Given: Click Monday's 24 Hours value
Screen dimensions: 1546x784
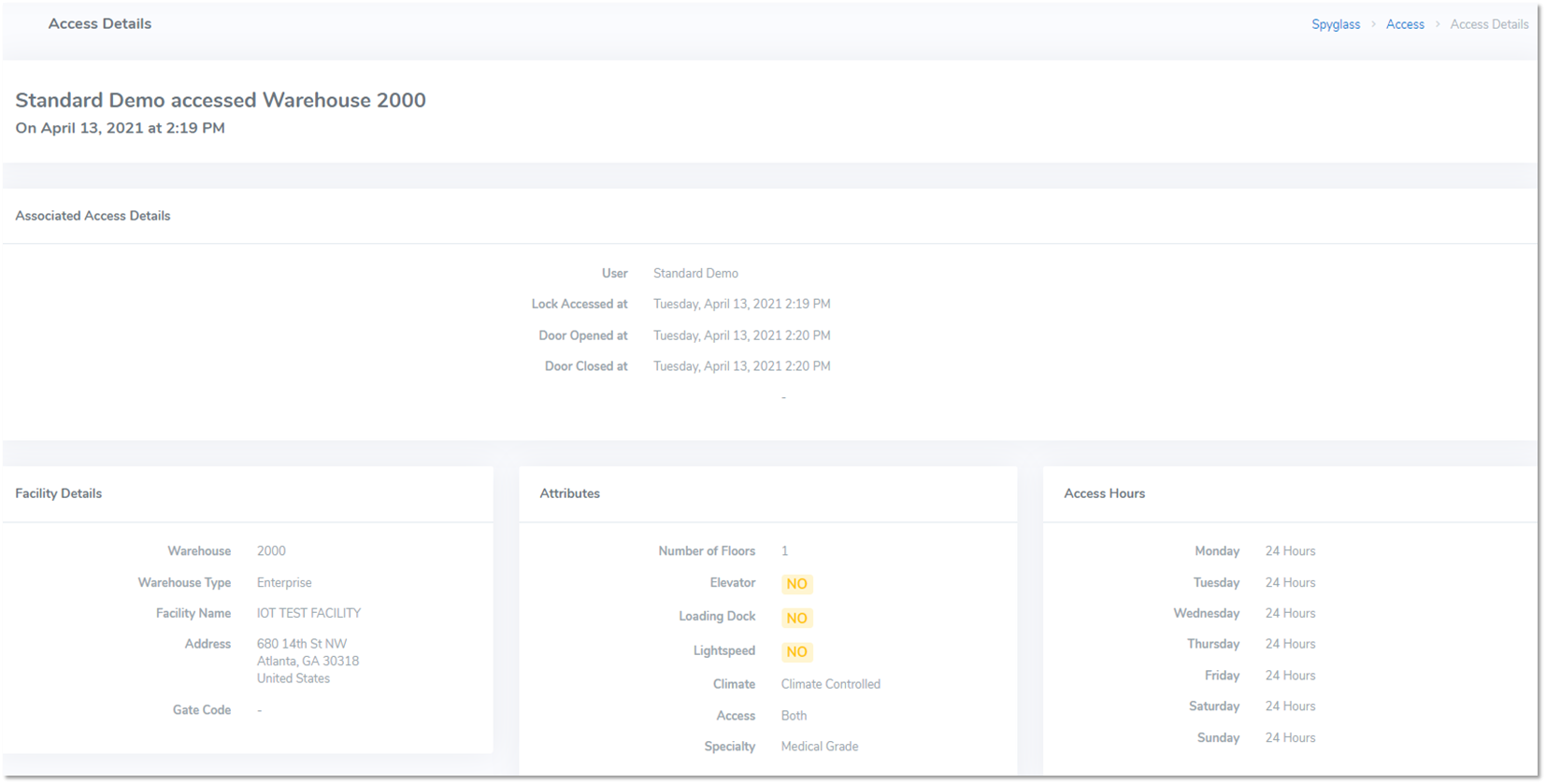Looking at the screenshot, I should [x=1290, y=551].
